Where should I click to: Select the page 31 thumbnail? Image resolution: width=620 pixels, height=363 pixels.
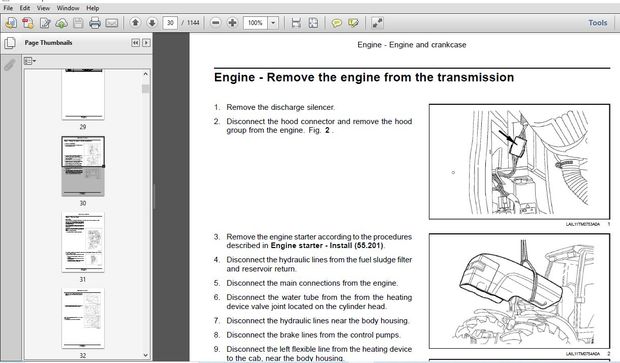[83, 242]
